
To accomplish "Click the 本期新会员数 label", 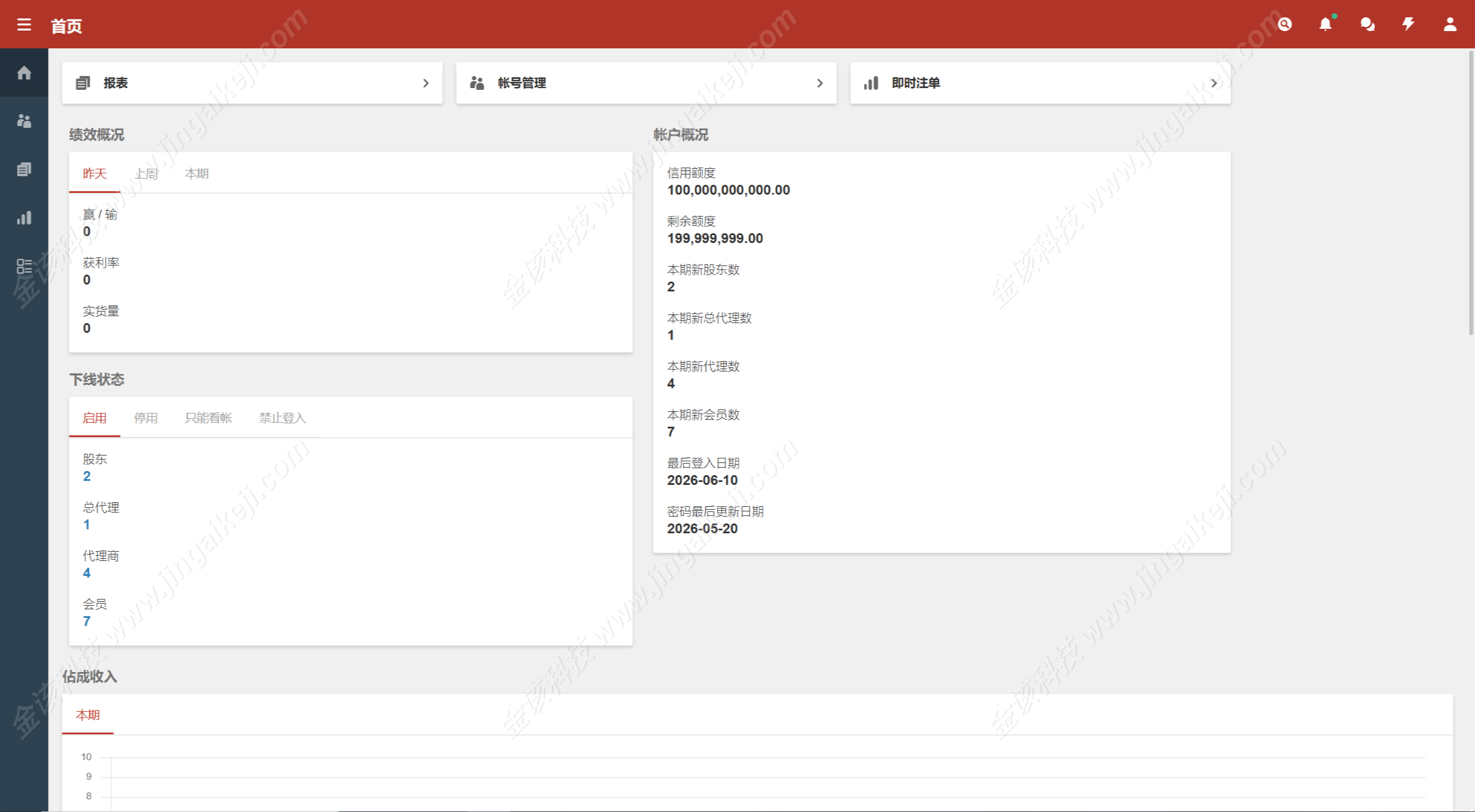I will tap(704, 415).
